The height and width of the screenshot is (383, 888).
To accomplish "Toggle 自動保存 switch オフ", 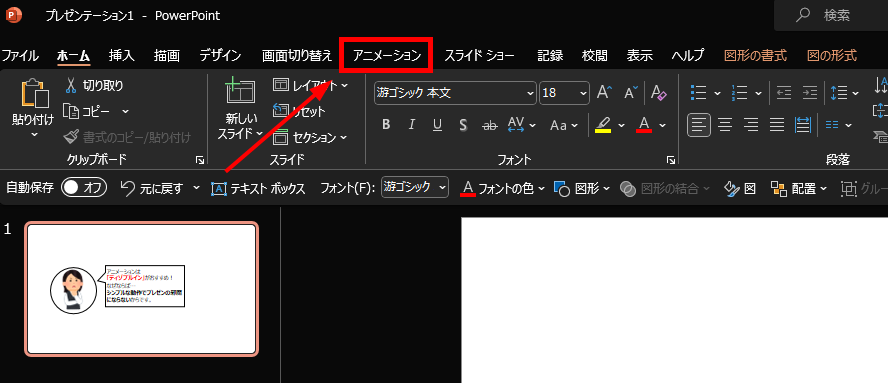I will click(84, 188).
